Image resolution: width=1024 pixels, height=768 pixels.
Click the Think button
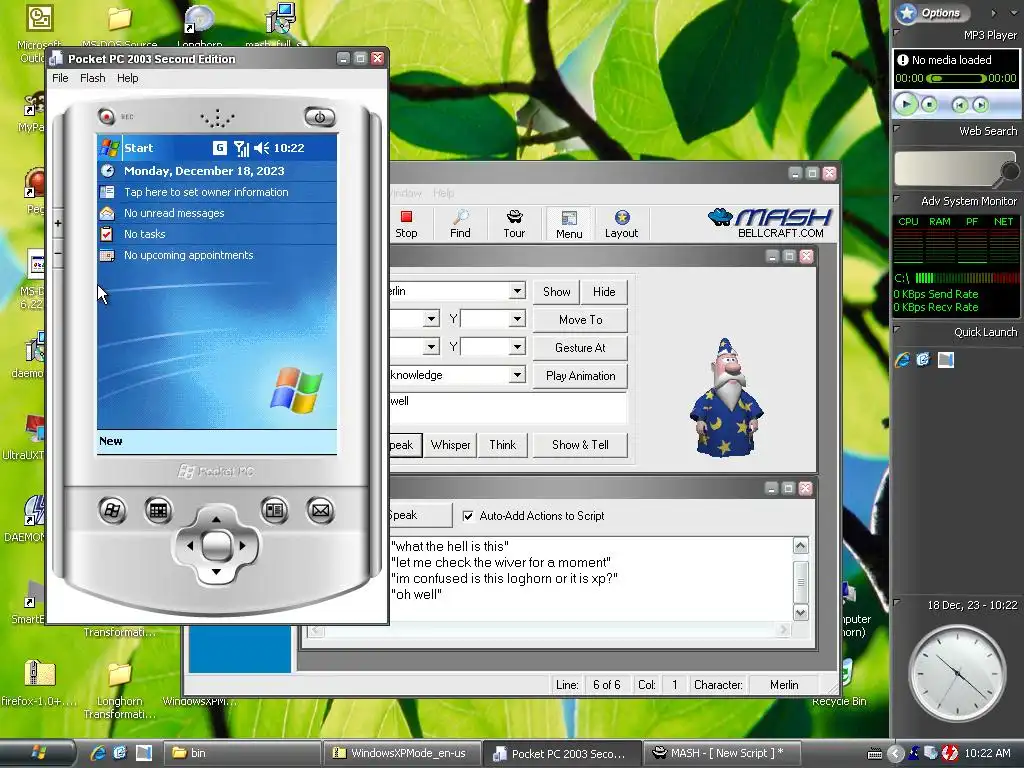tap(502, 445)
